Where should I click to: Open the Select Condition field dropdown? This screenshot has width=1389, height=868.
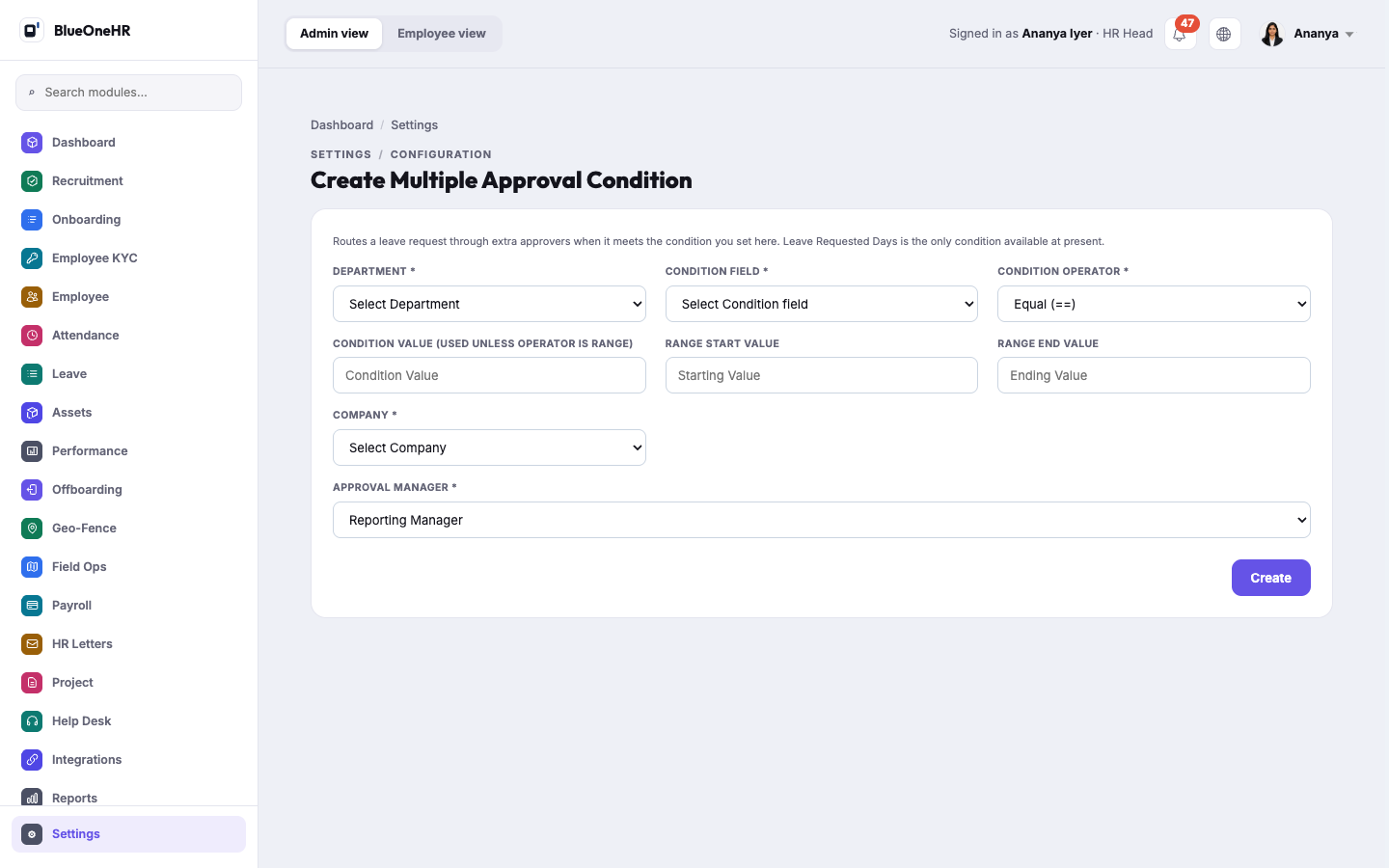[x=822, y=304]
